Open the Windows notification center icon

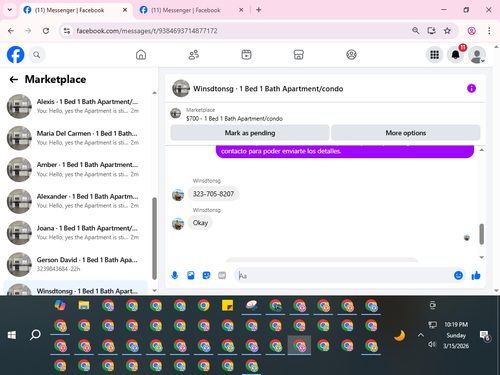[484, 336]
